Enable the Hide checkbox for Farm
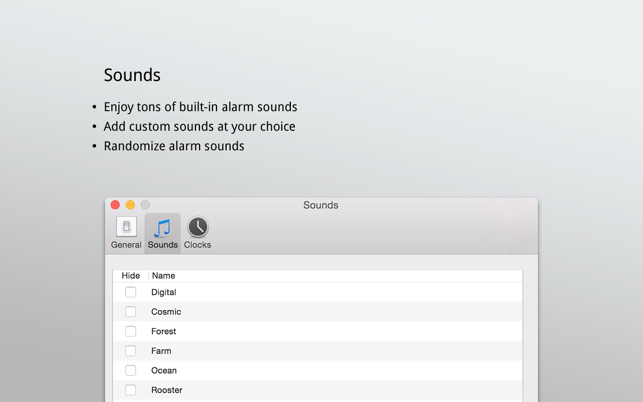 [130, 351]
